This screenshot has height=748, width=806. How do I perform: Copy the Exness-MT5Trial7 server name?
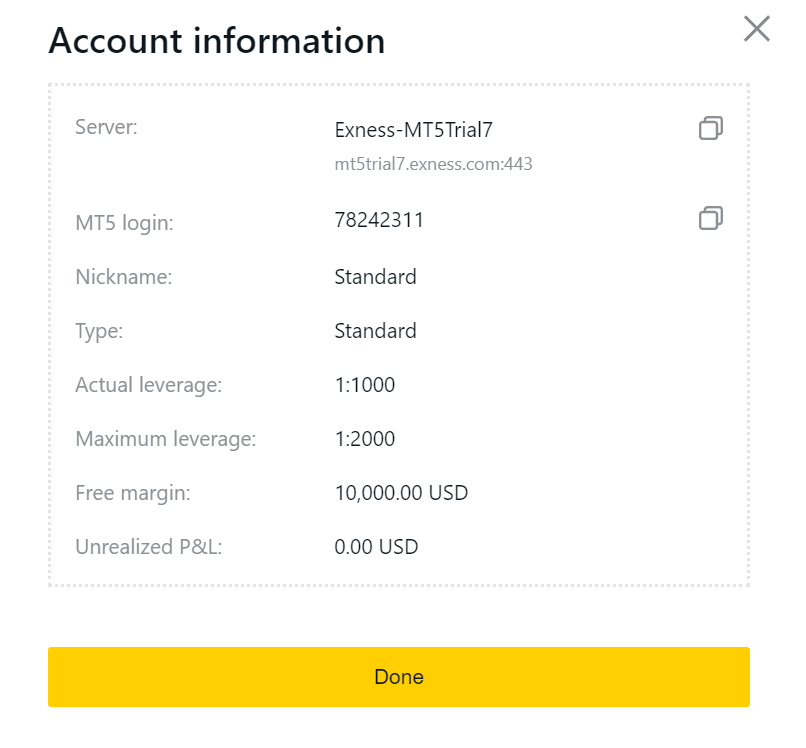click(x=710, y=128)
